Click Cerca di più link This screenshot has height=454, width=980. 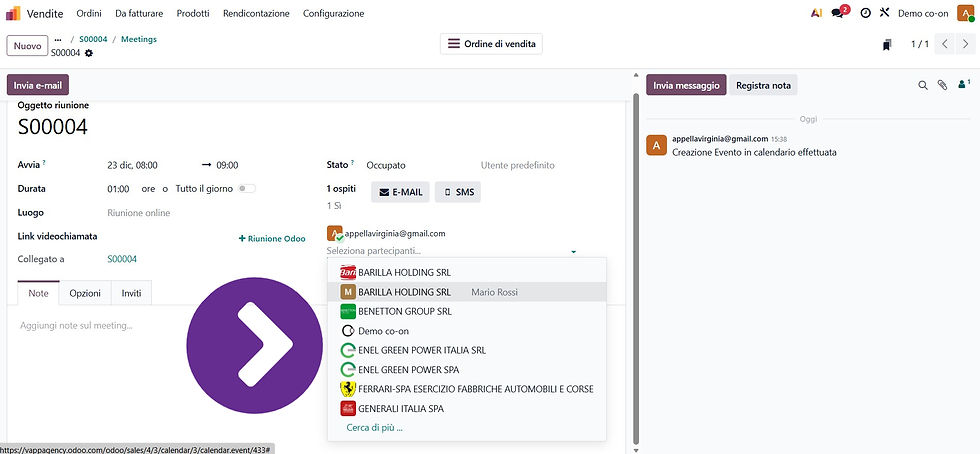374,428
